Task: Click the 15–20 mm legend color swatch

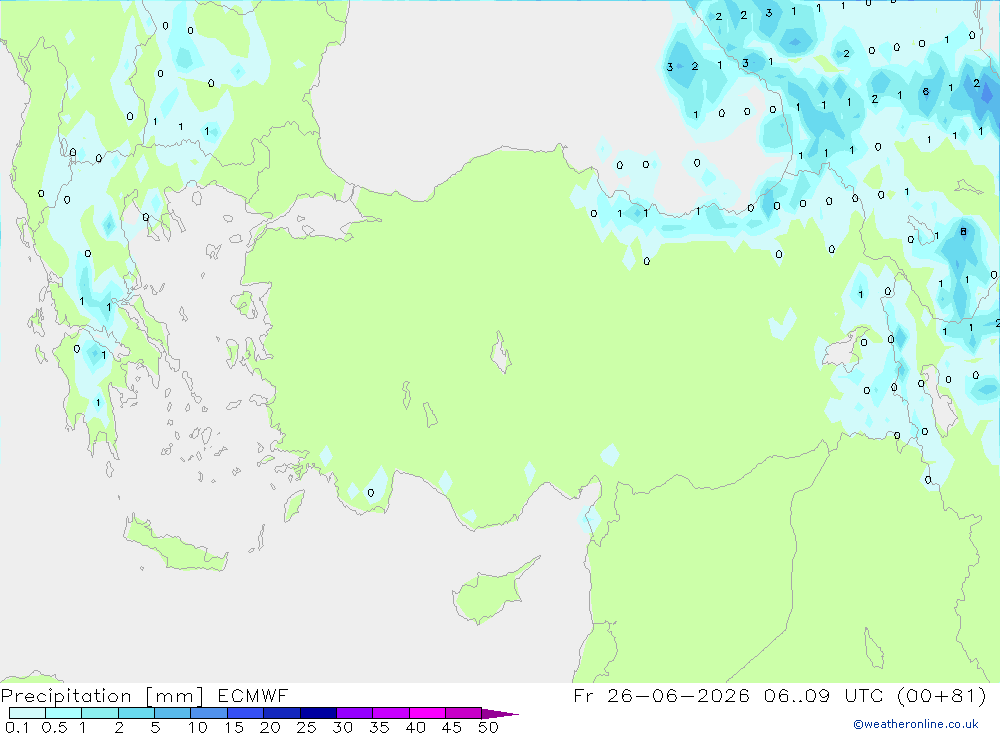Action: (x=246, y=713)
